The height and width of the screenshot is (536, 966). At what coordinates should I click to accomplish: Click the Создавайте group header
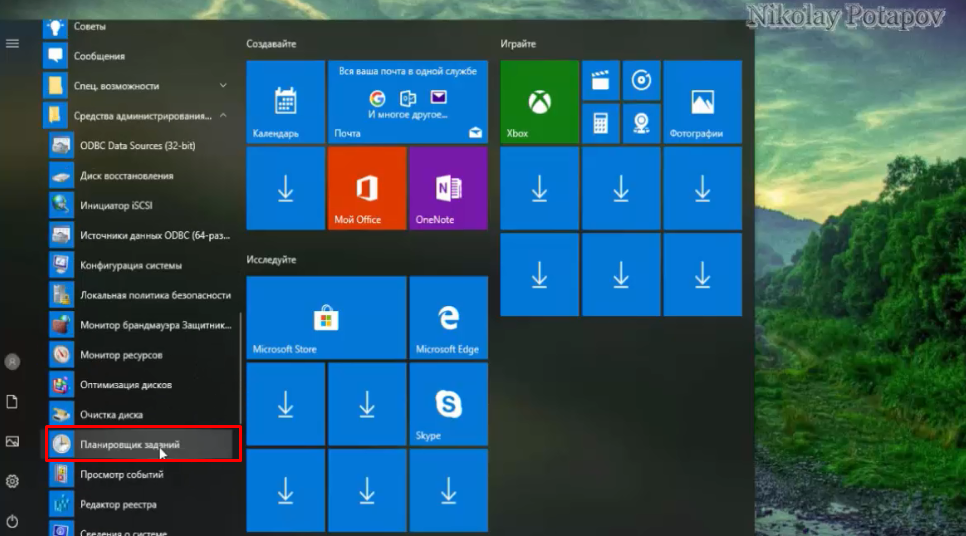pos(271,44)
